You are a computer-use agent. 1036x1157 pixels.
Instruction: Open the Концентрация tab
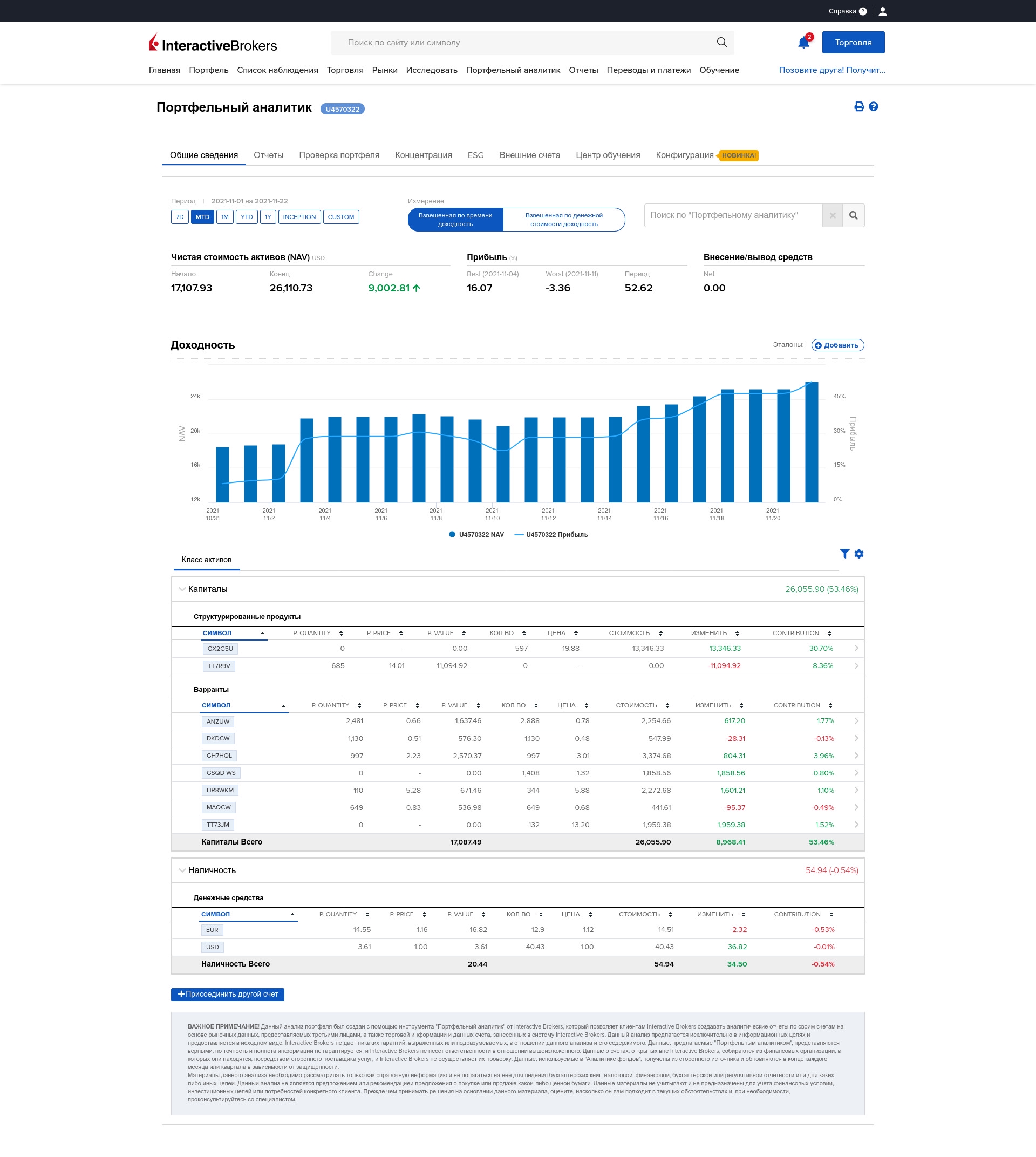click(x=423, y=155)
